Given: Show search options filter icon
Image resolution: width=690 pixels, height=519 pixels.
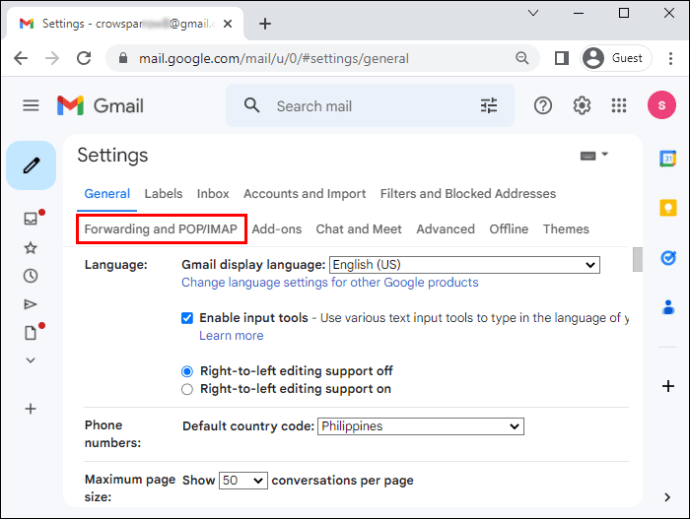Looking at the screenshot, I should [x=489, y=105].
